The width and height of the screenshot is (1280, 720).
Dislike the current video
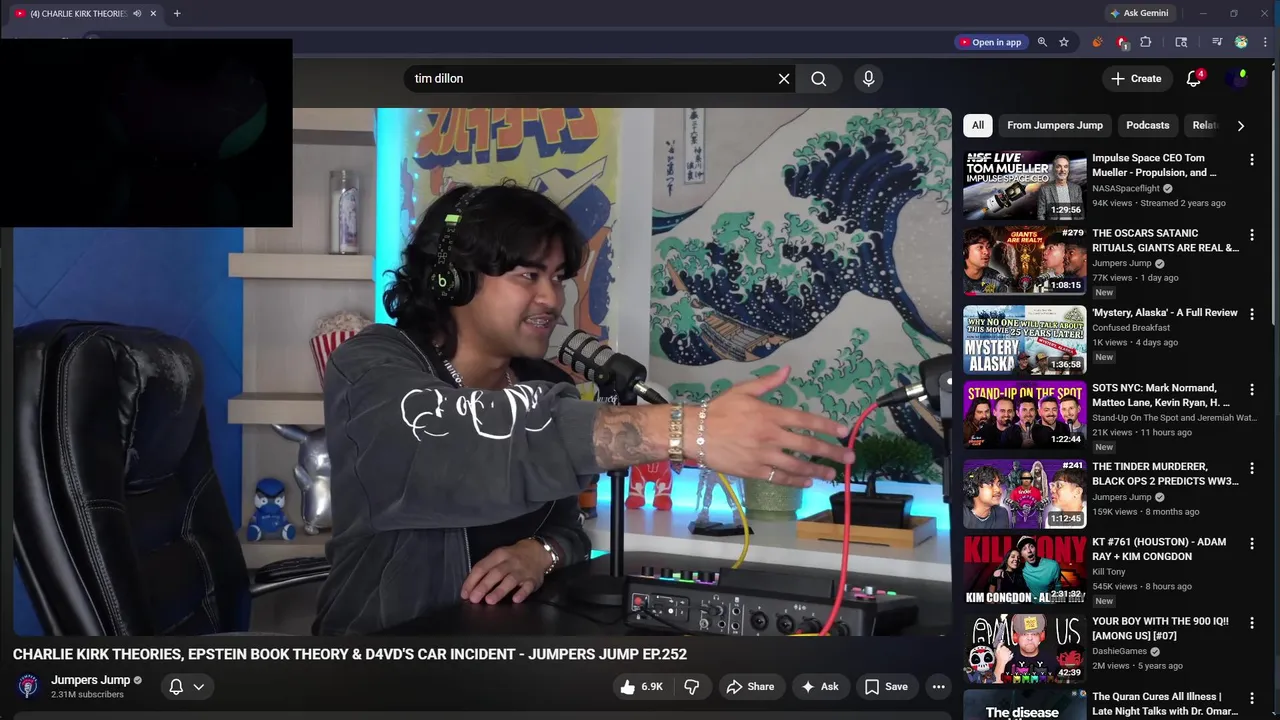pyautogui.click(x=691, y=686)
